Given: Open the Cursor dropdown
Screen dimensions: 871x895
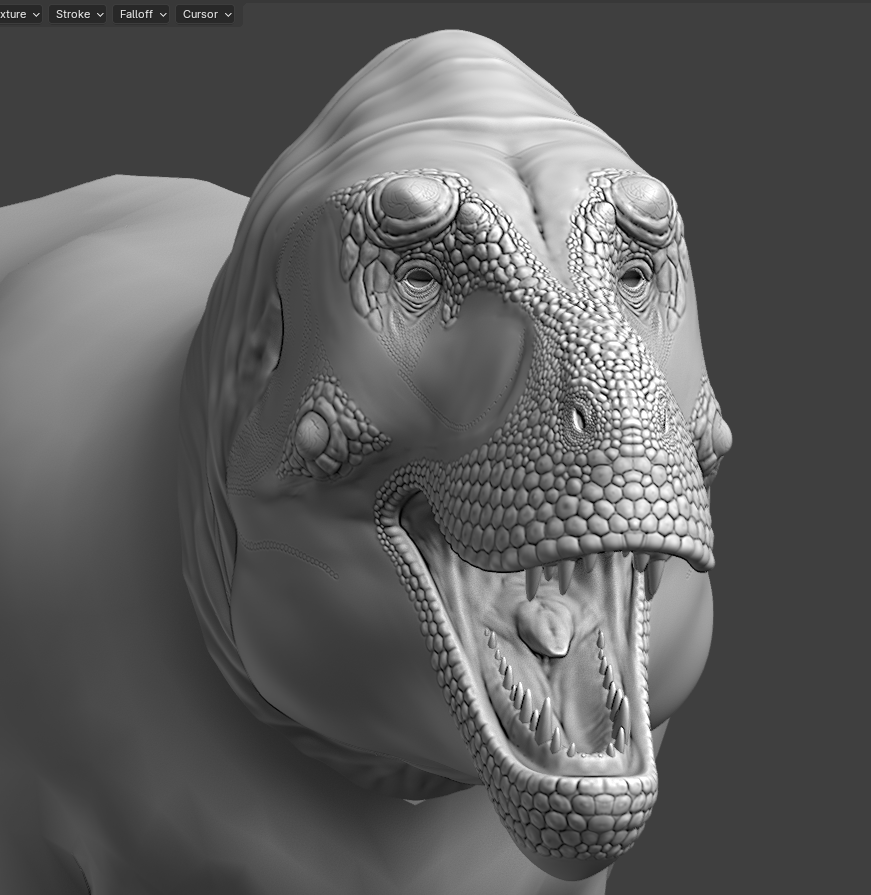Looking at the screenshot, I should [205, 14].
